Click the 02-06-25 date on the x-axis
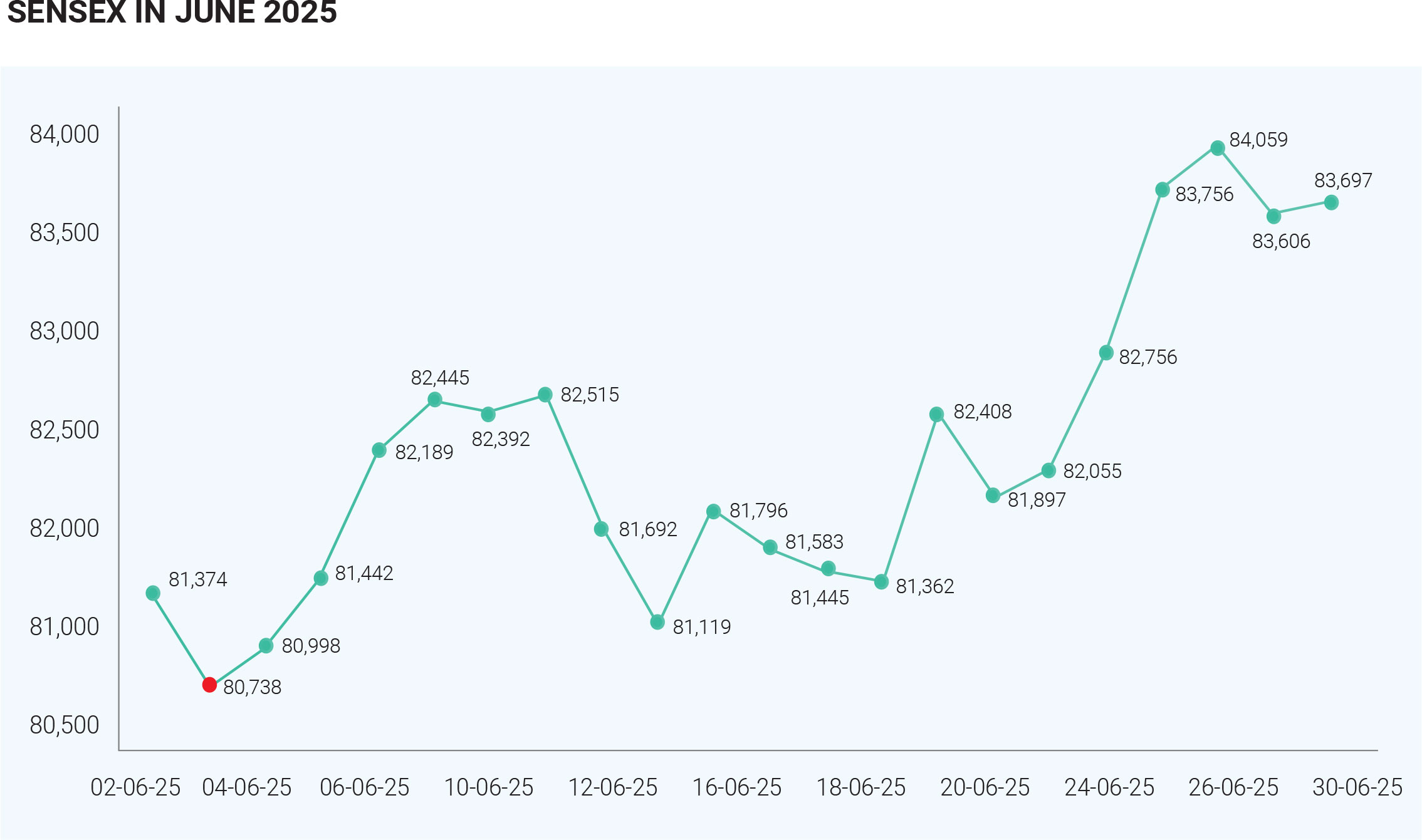1422x840 pixels. [x=135, y=787]
